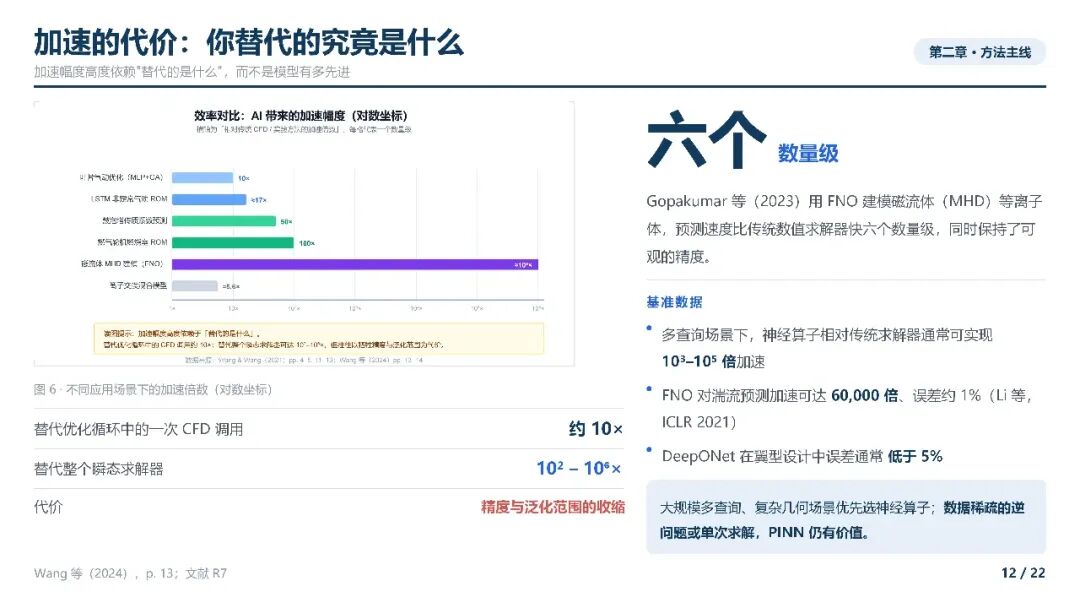Screen dimensions: 1080x608
Task: Click the blue label '数量级'
Action: (808, 153)
